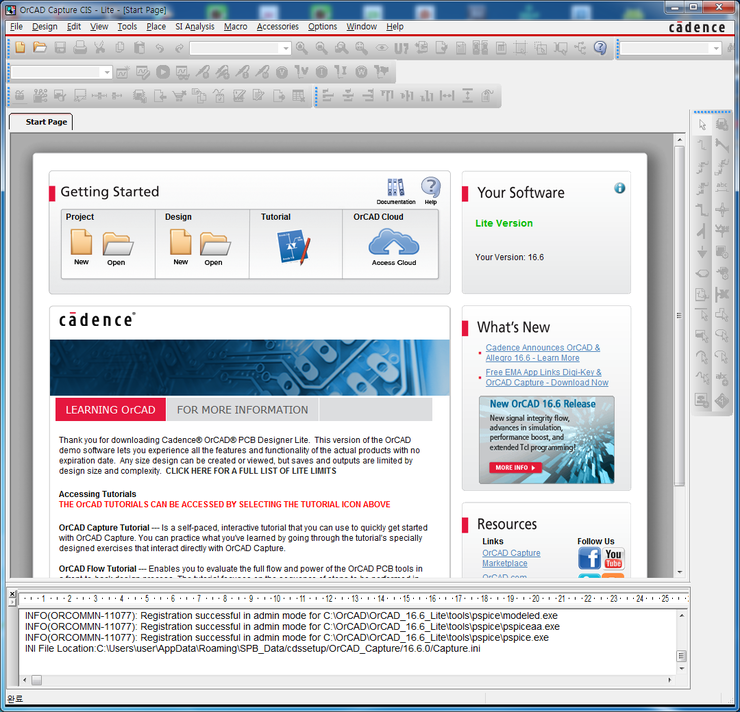Screen dimensions: 740x712
Task: Expand the part selection combo box in top toolbar
Action: (x=286, y=48)
